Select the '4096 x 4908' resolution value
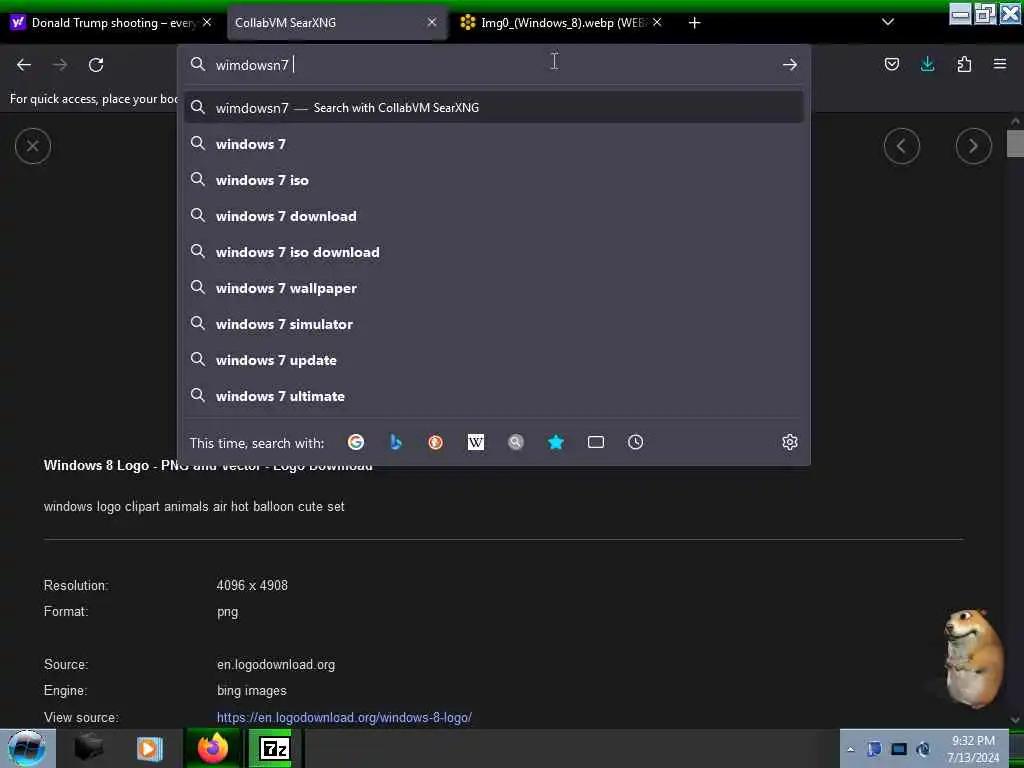1024x768 pixels. (x=252, y=585)
